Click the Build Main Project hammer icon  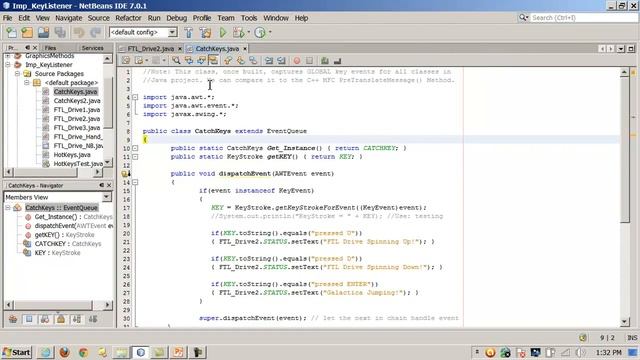coord(188,32)
